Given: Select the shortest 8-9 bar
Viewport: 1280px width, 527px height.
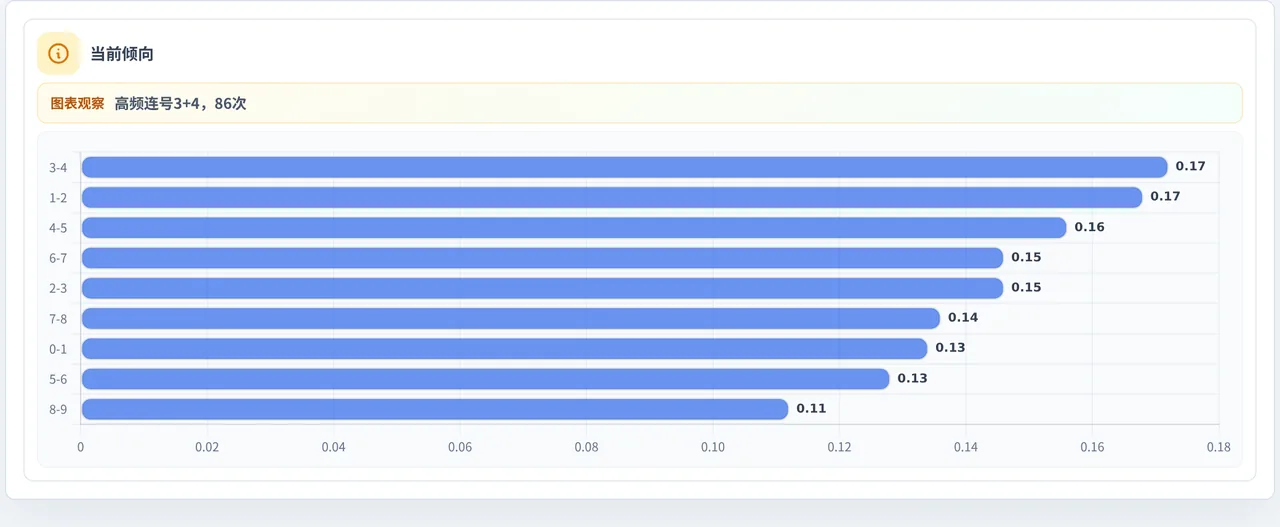Looking at the screenshot, I should 435,409.
